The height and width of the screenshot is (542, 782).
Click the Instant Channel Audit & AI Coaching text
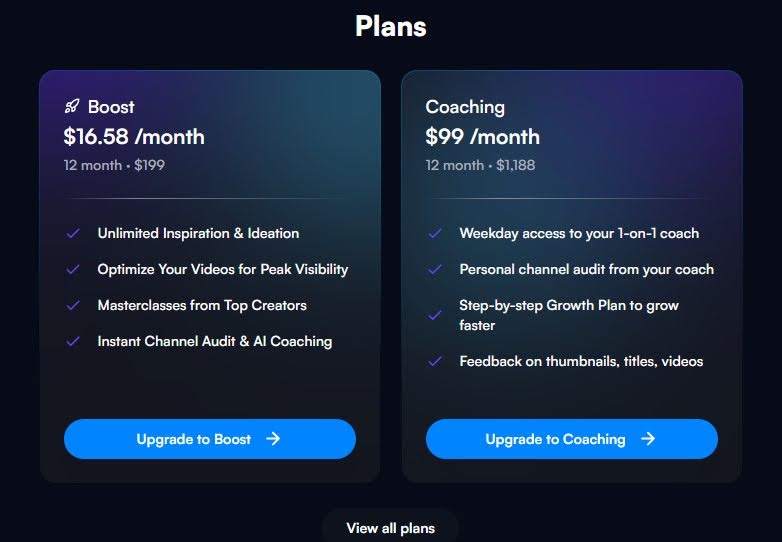[215, 341]
